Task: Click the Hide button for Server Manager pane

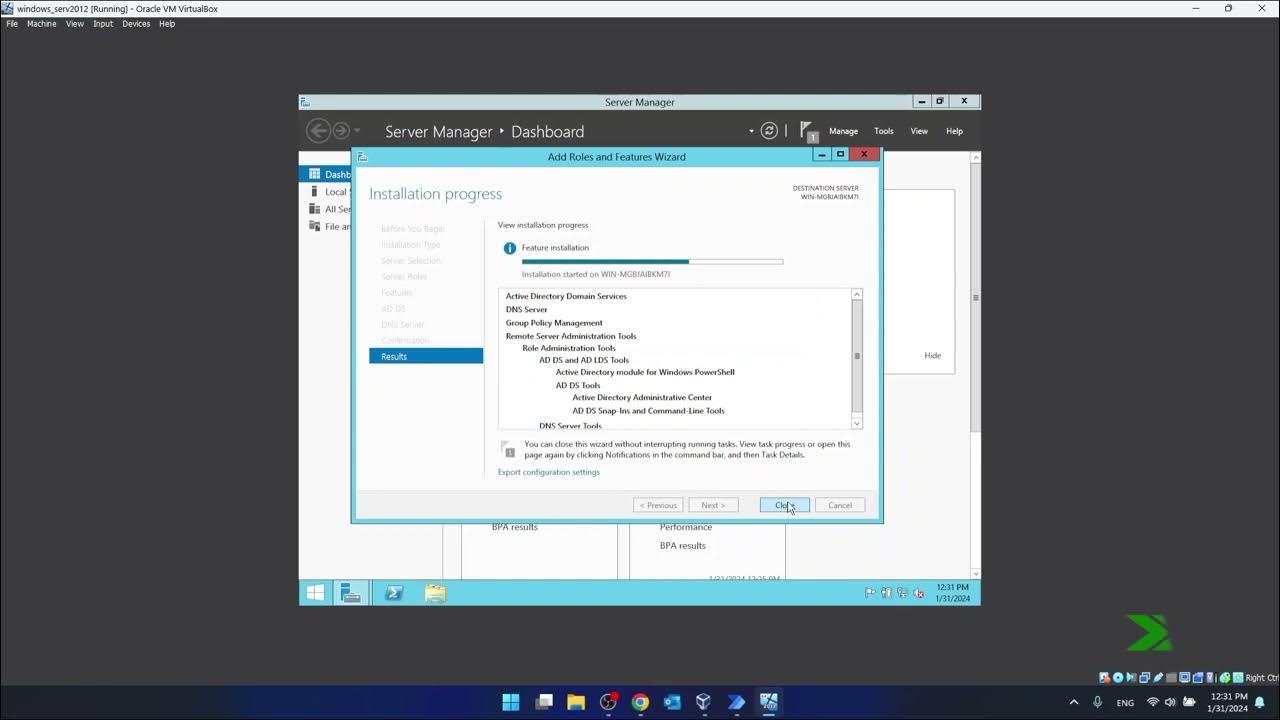Action: point(931,355)
